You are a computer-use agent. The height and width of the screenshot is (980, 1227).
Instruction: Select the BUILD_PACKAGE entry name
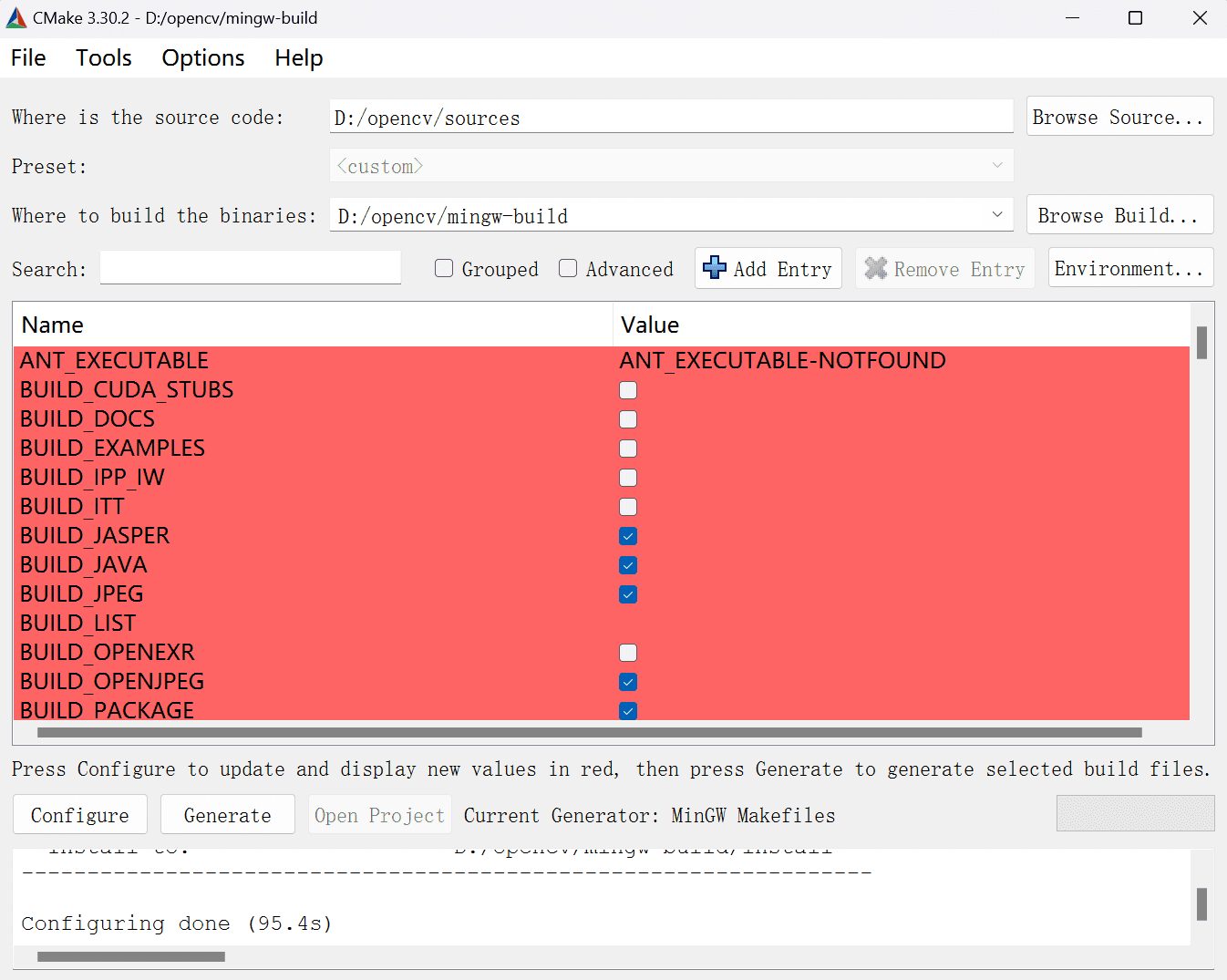[107, 709]
